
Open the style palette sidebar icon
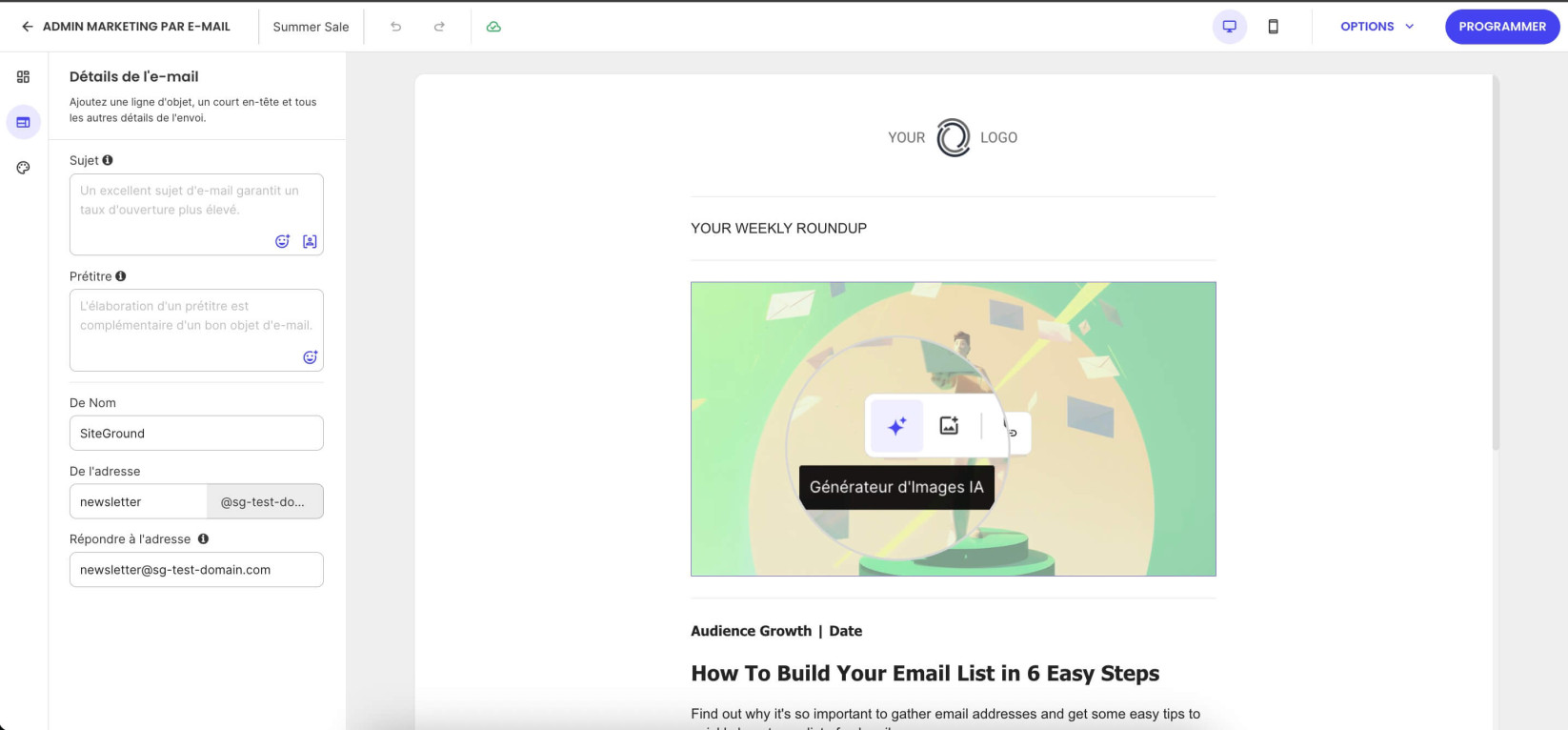(23, 168)
